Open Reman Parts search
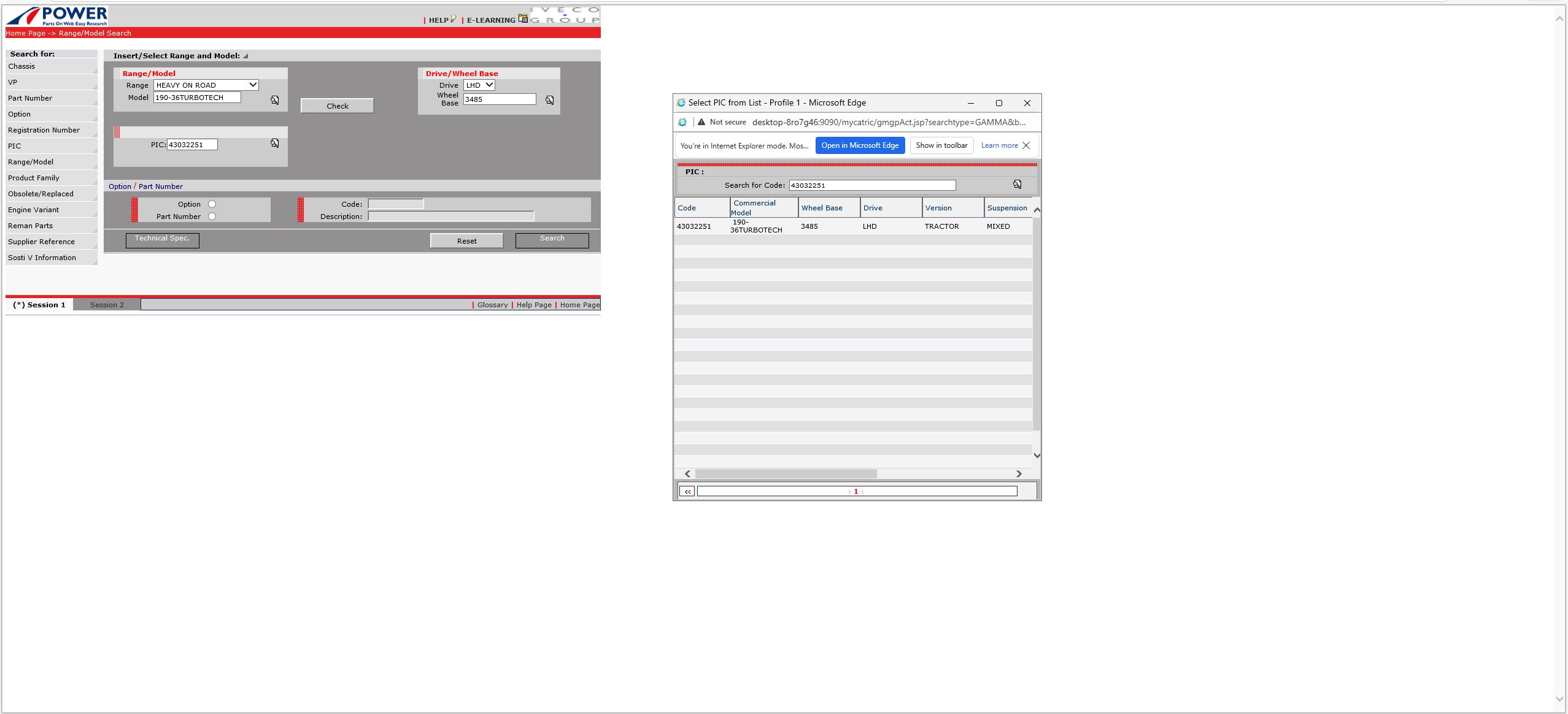This screenshot has width=1568, height=714. pyautogui.click(x=52, y=226)
